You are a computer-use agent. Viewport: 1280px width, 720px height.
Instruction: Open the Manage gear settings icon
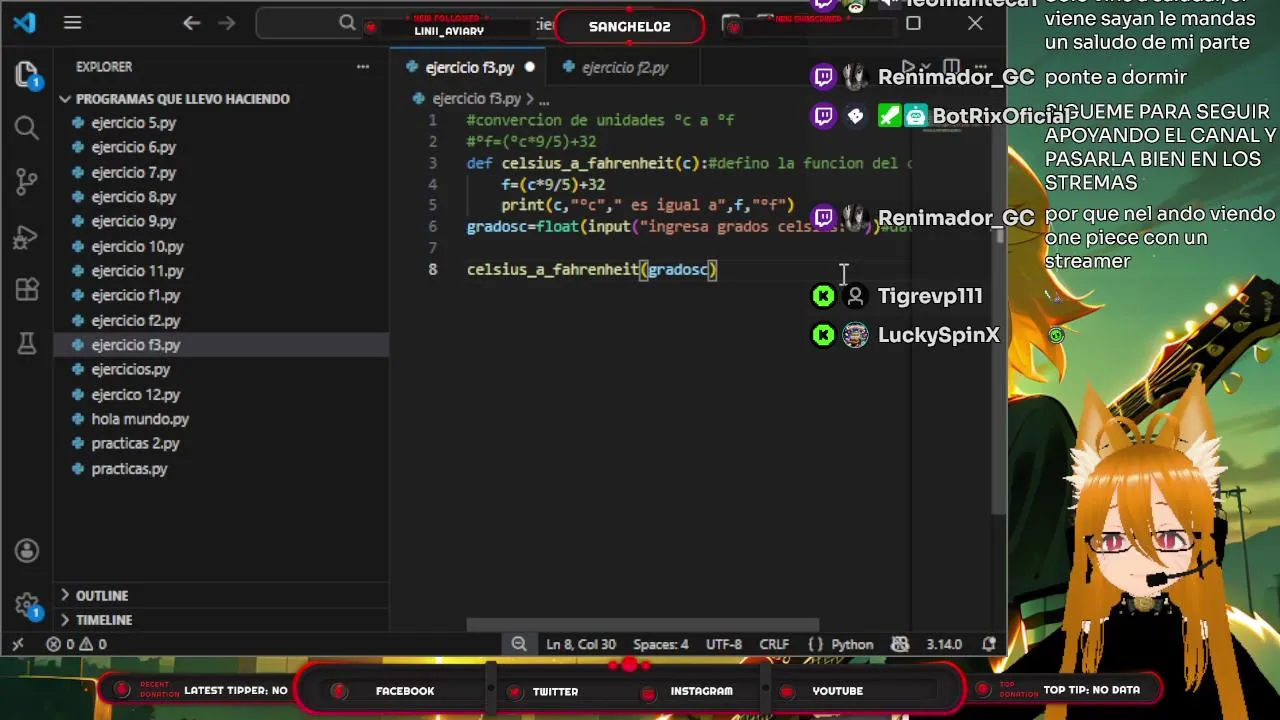27,605
